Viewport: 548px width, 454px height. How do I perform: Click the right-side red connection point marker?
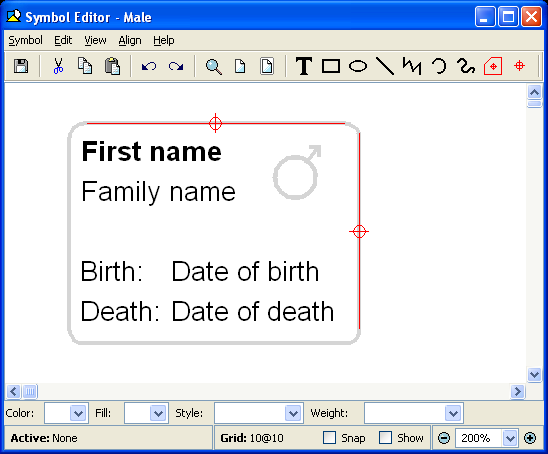[359, 231]
